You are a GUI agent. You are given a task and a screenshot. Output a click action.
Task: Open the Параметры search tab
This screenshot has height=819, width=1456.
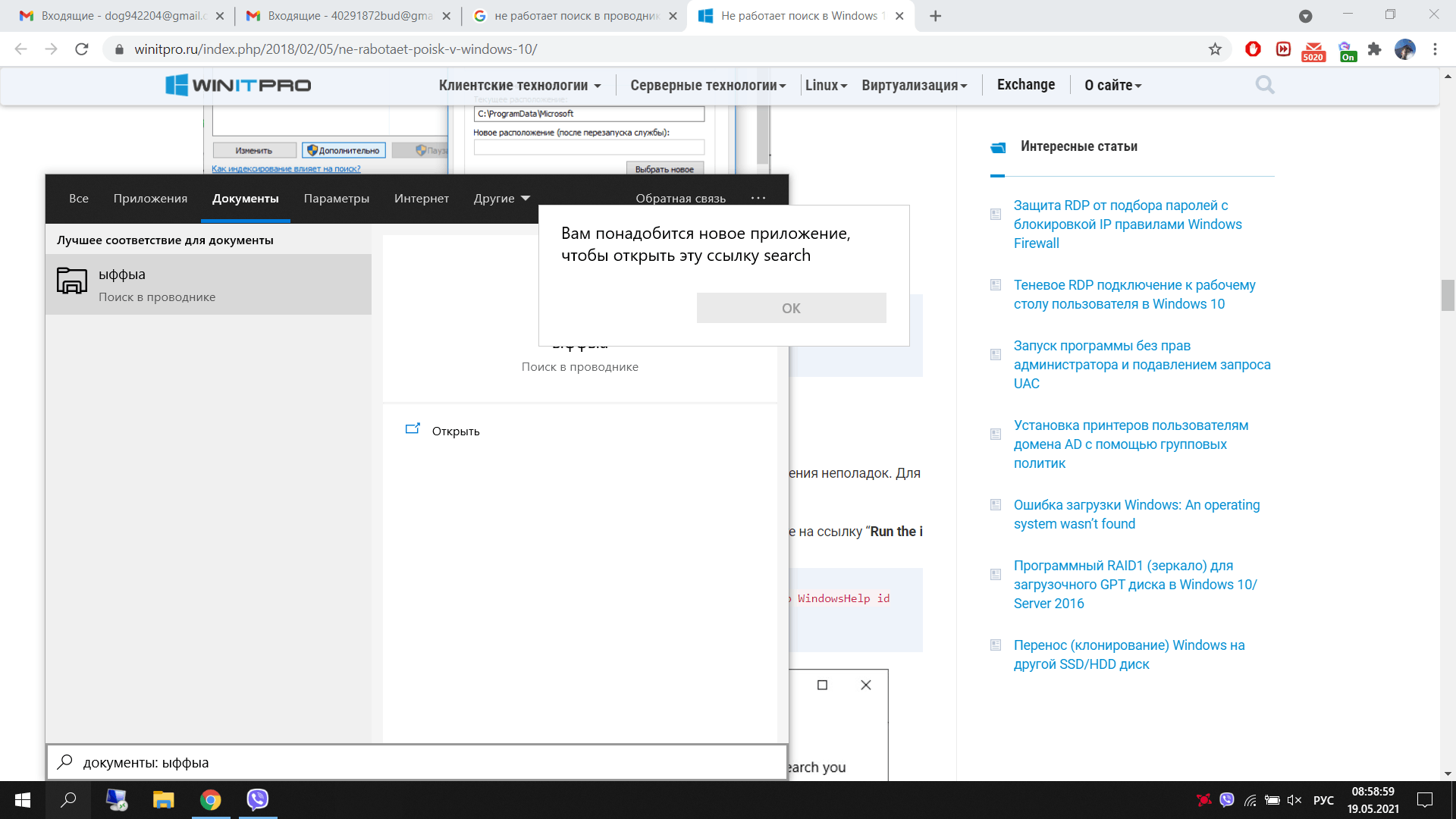(337, 199)
